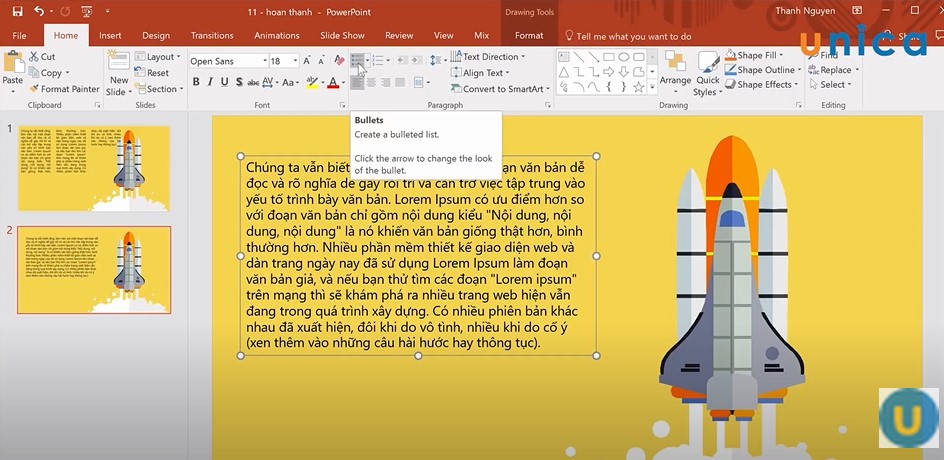This screenshot has width=944, height=460.
Task: Click the Cut scissors button
Action: [42, 57]
